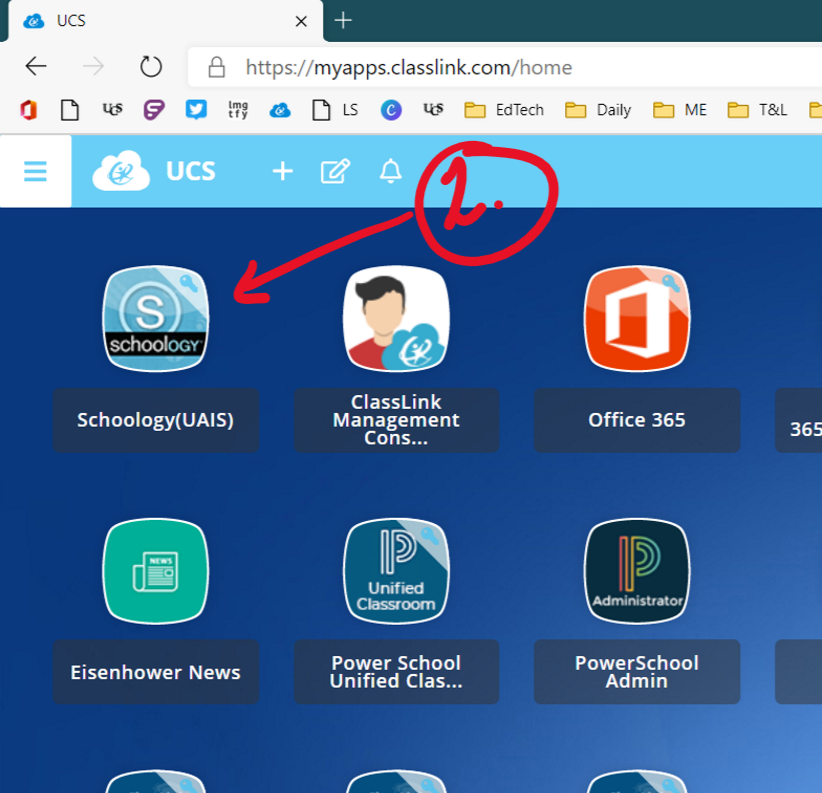Viewport: 822px width, 793px height.
Task: Open the PowerSchool Admin app
Action: (x=637, y=570)
